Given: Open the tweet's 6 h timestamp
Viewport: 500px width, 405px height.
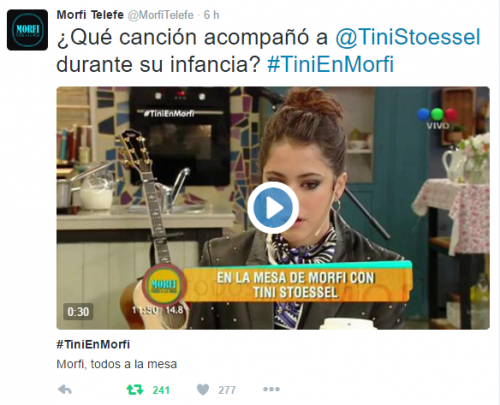Looking at the screenshot, I should 212,15.
